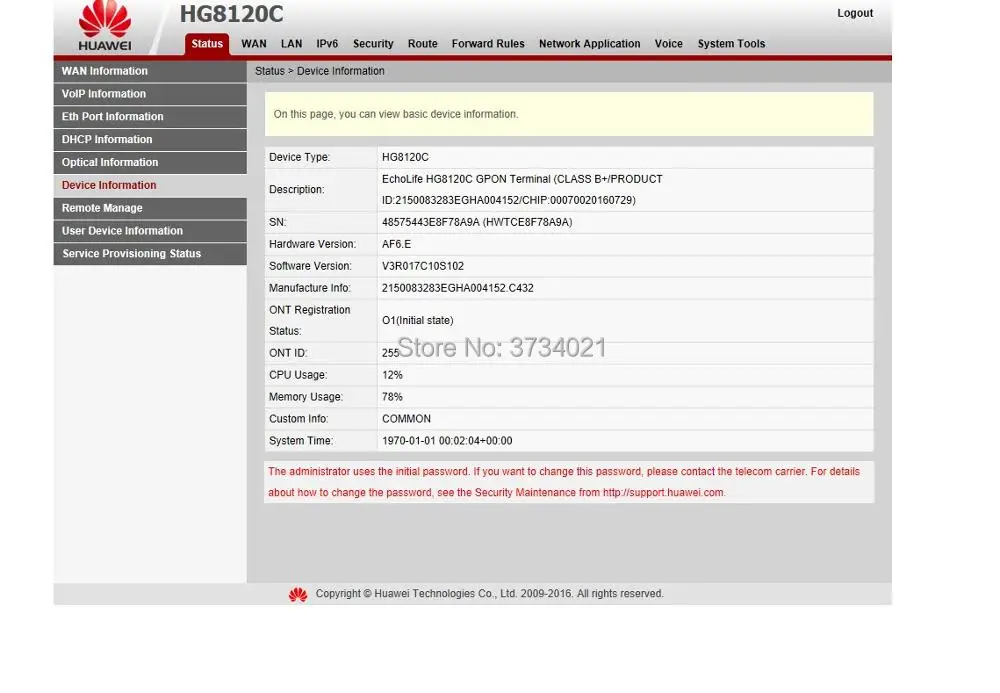Click the 'Memory Usage:' label

pyautogui.click(x=305, y=397)
